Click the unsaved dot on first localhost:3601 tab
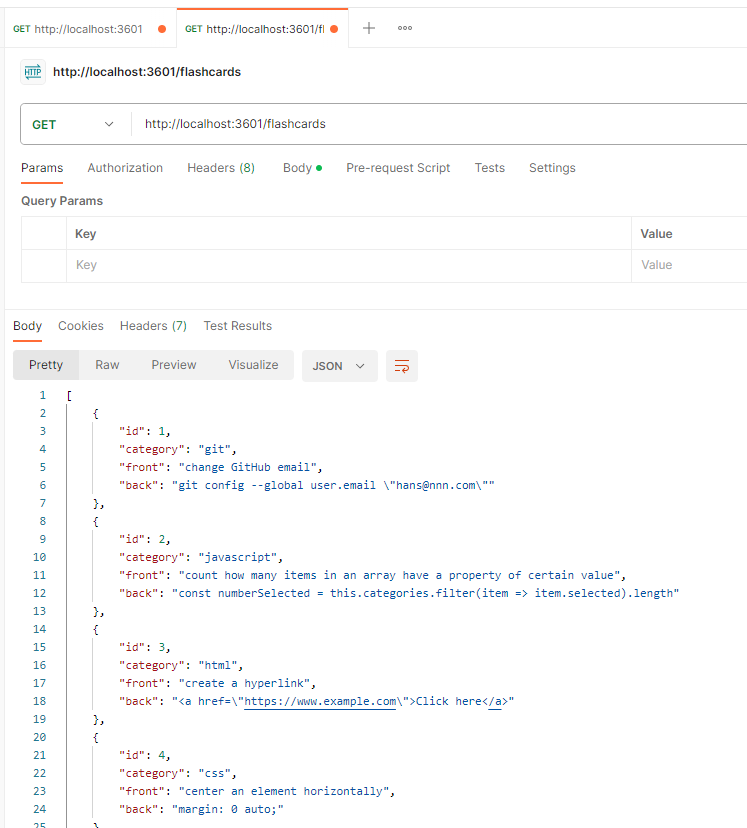 [x=162, y=29]
